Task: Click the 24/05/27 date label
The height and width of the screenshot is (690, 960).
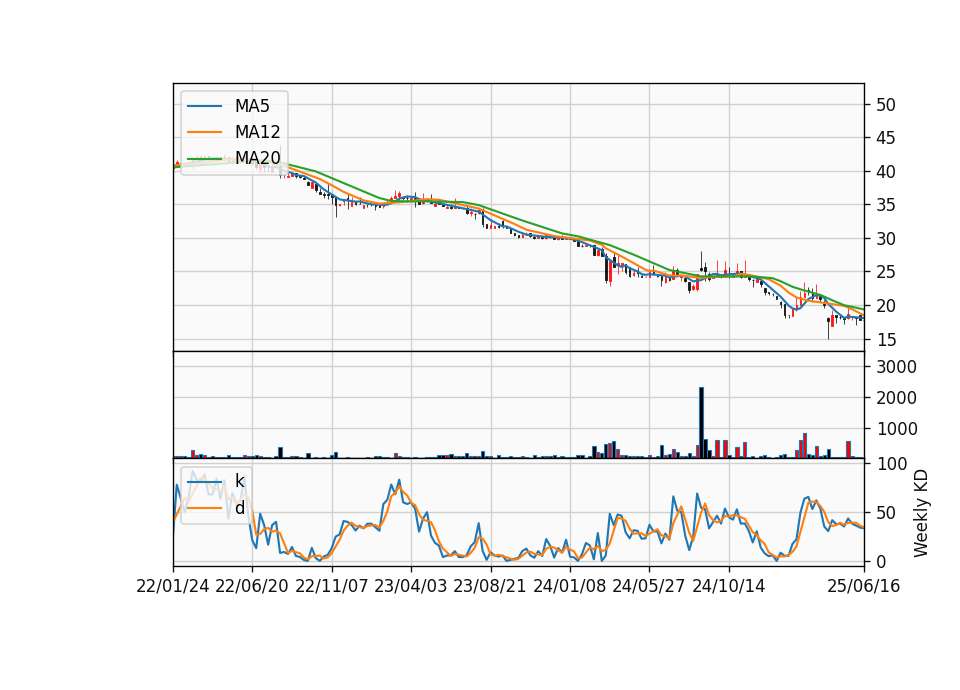Action: coord(649,586)
